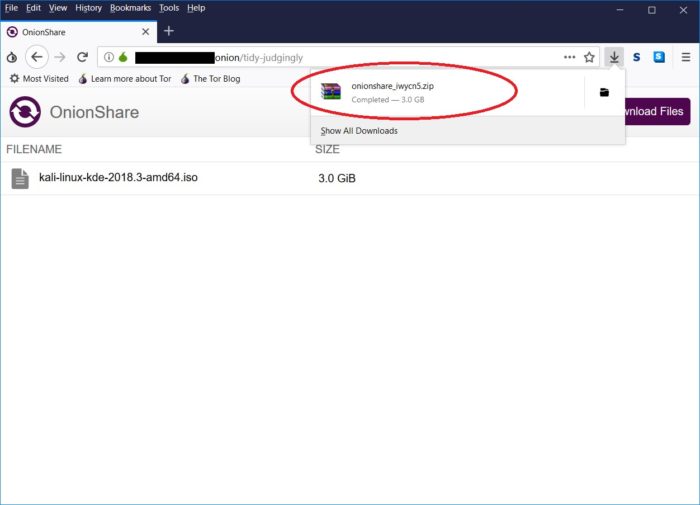Screen dimensions: 700x505
Task: Click the WinRAR archive icon of download
Action: click(x=331, y=92)
